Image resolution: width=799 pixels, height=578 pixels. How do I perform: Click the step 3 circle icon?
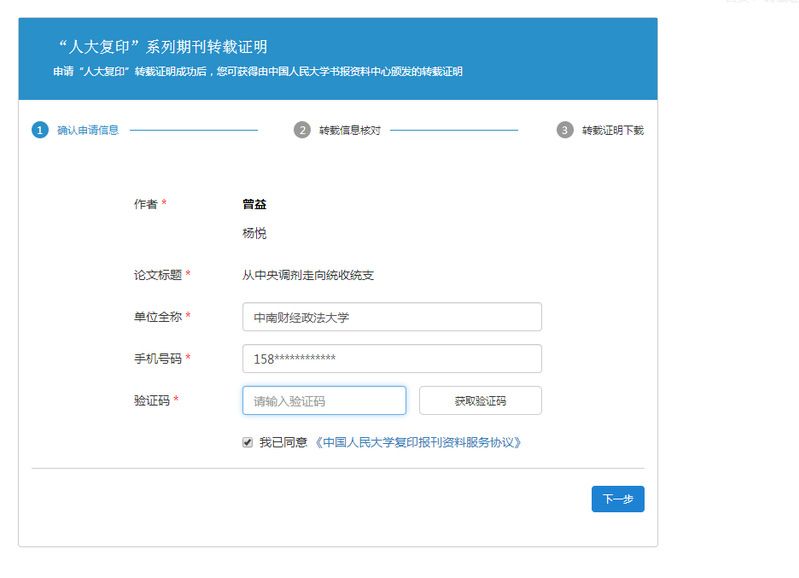pyautogui.click(x=565, y=130)
